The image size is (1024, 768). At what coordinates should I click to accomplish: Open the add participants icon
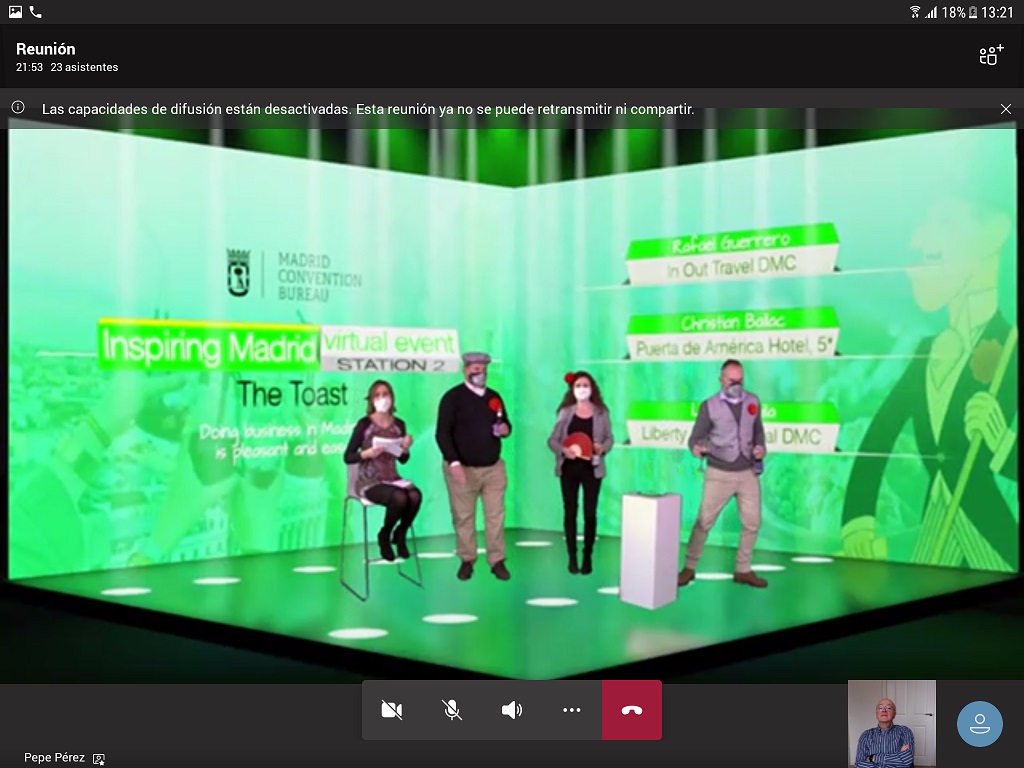(990, 56)
